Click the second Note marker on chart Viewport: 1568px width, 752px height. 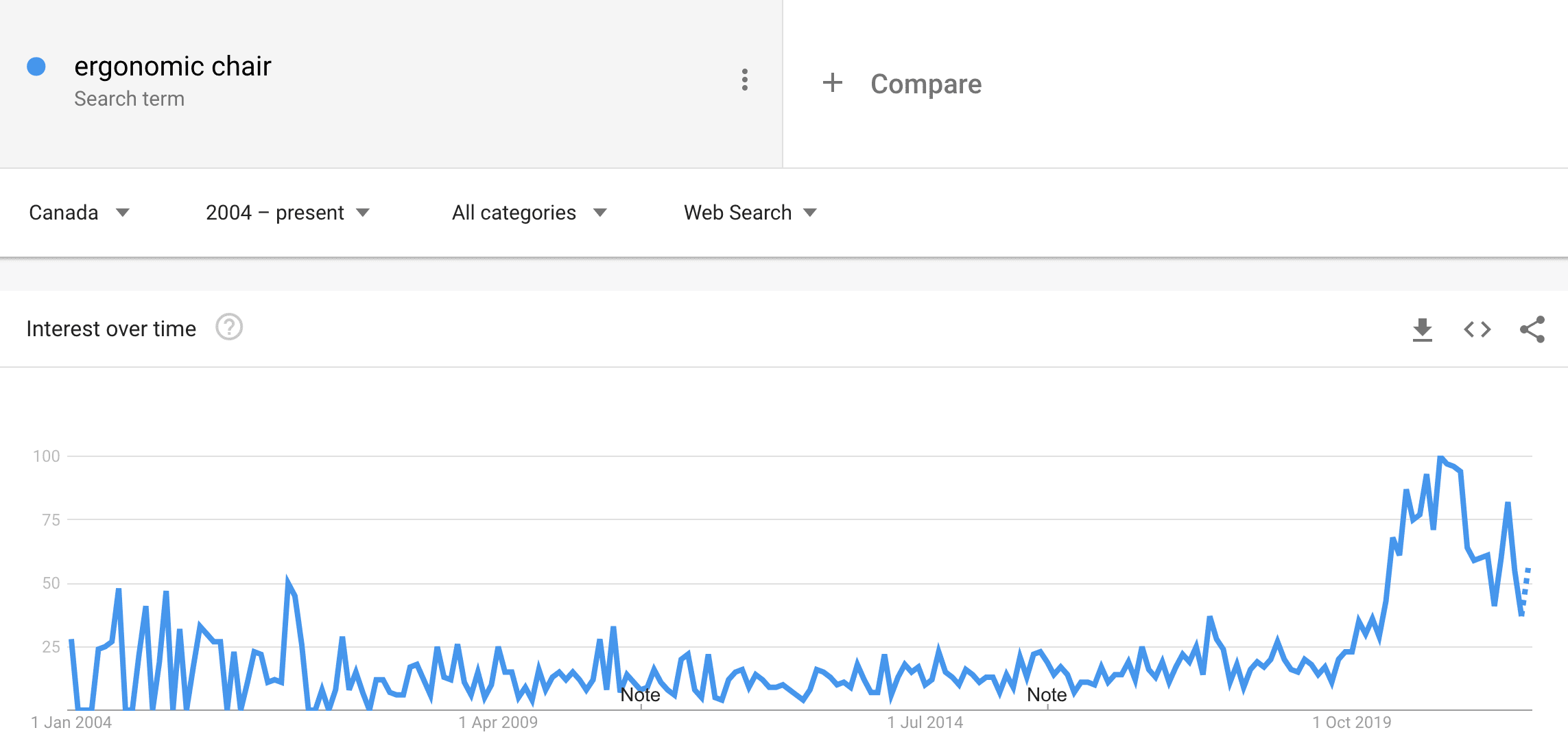click(x=1046, y=695)
